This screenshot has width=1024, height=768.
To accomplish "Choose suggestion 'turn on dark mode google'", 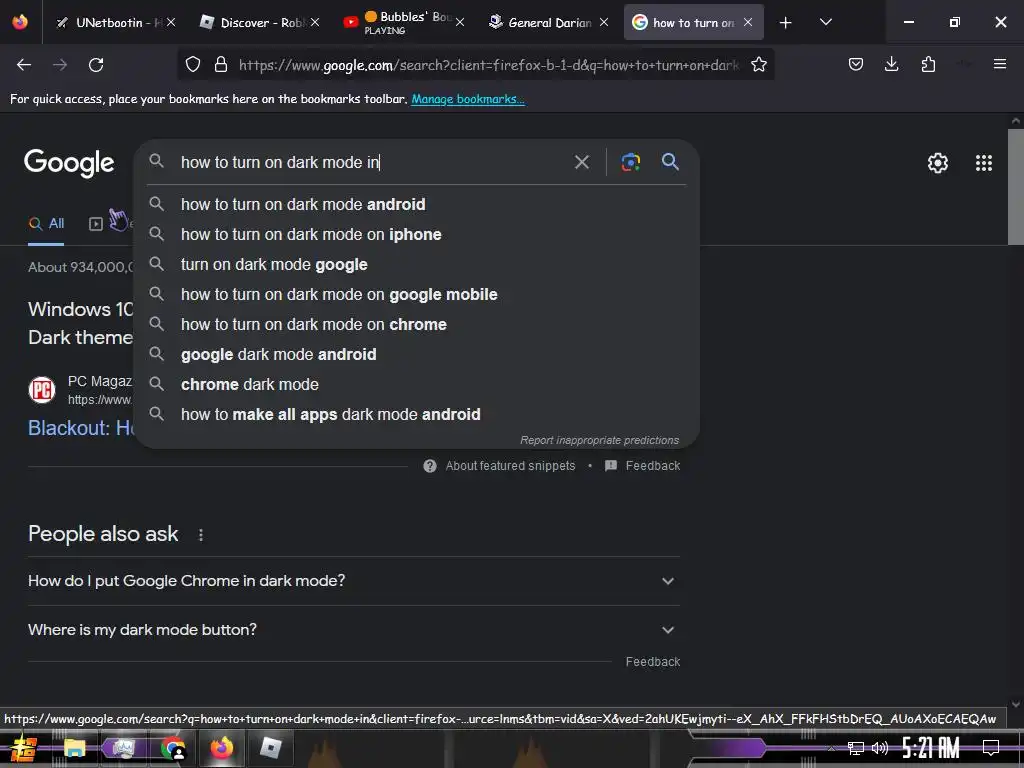I will (417, 264).
